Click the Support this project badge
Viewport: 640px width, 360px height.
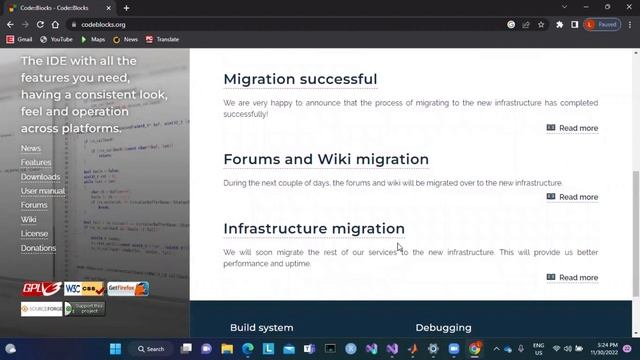tap(84, 309)
